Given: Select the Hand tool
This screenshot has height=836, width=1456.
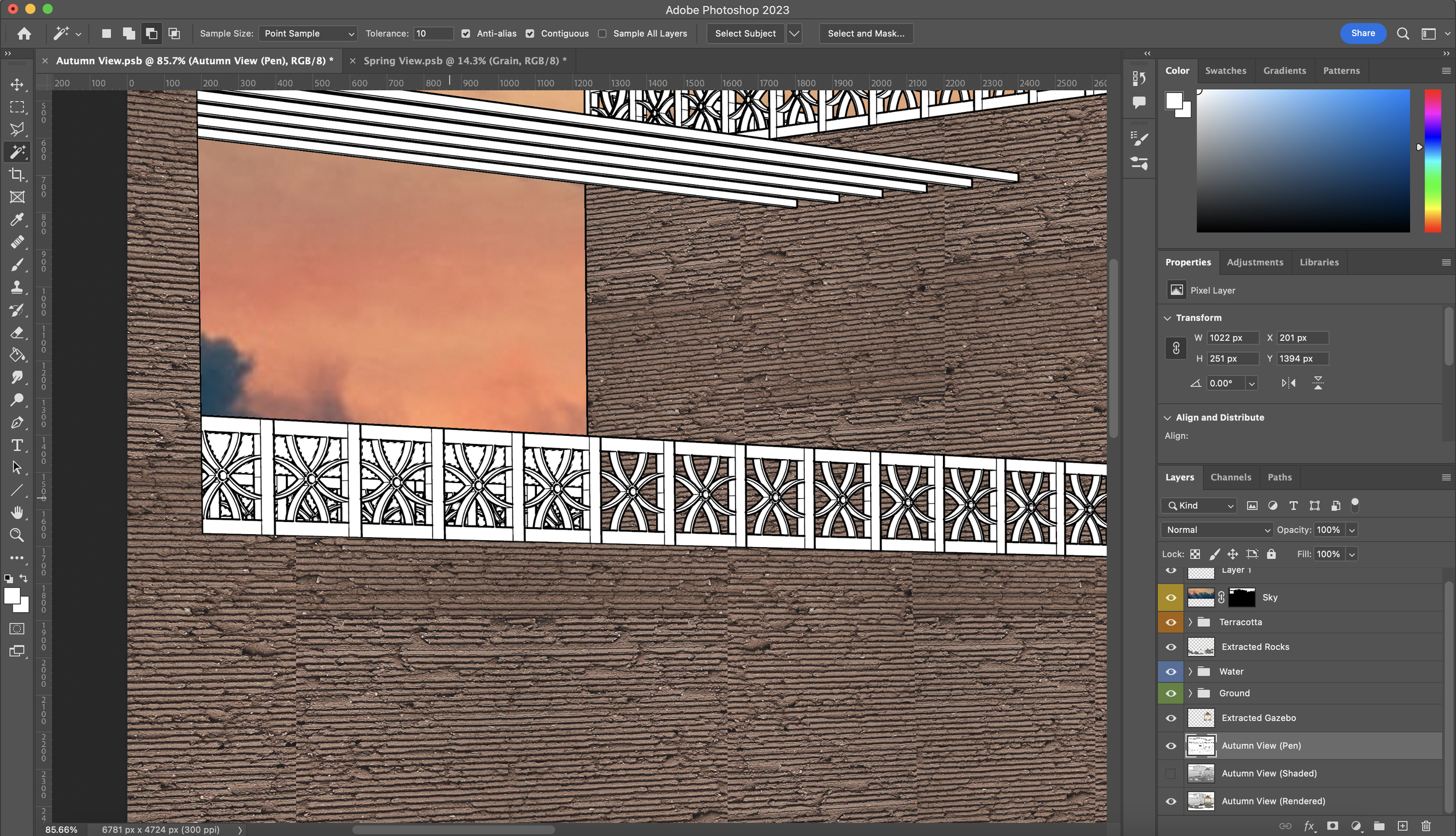Looking at the screenshot, I should [x=17, y=513].
